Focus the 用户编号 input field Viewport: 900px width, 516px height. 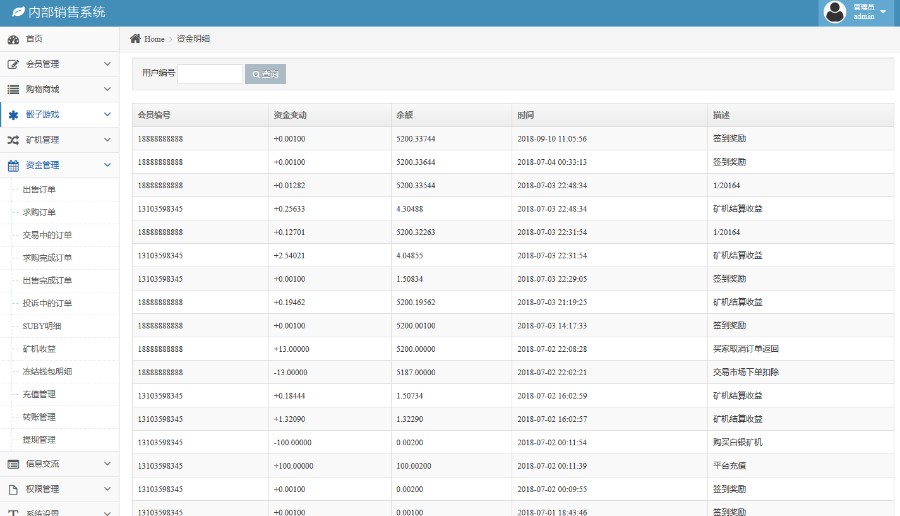209,73
